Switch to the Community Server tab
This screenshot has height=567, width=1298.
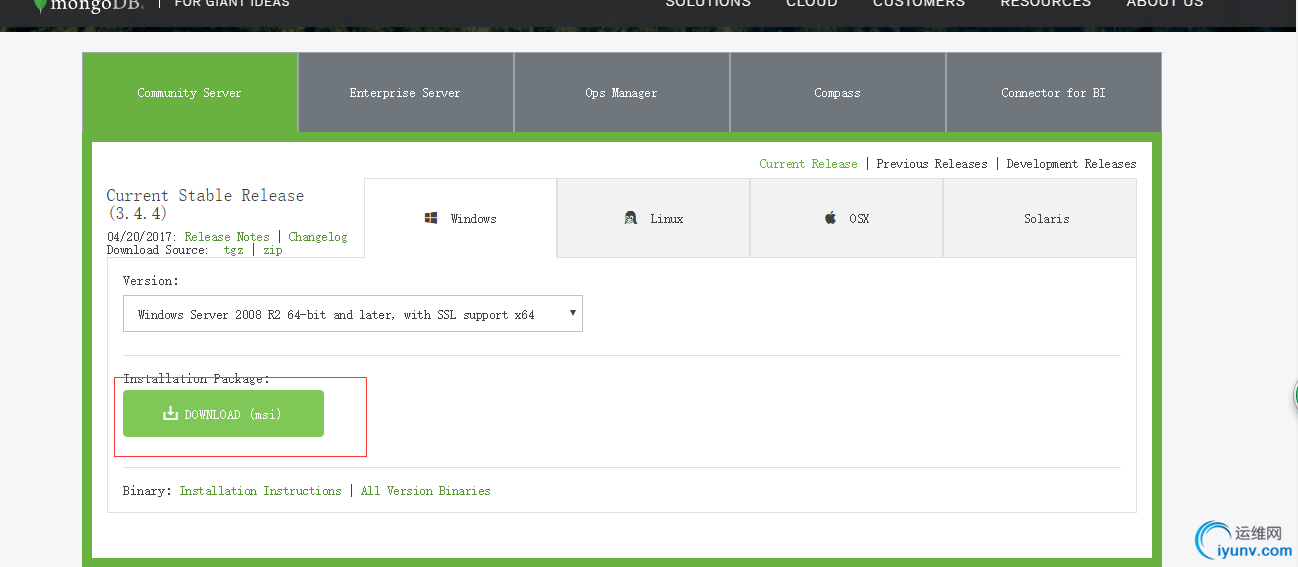[190, 93]
